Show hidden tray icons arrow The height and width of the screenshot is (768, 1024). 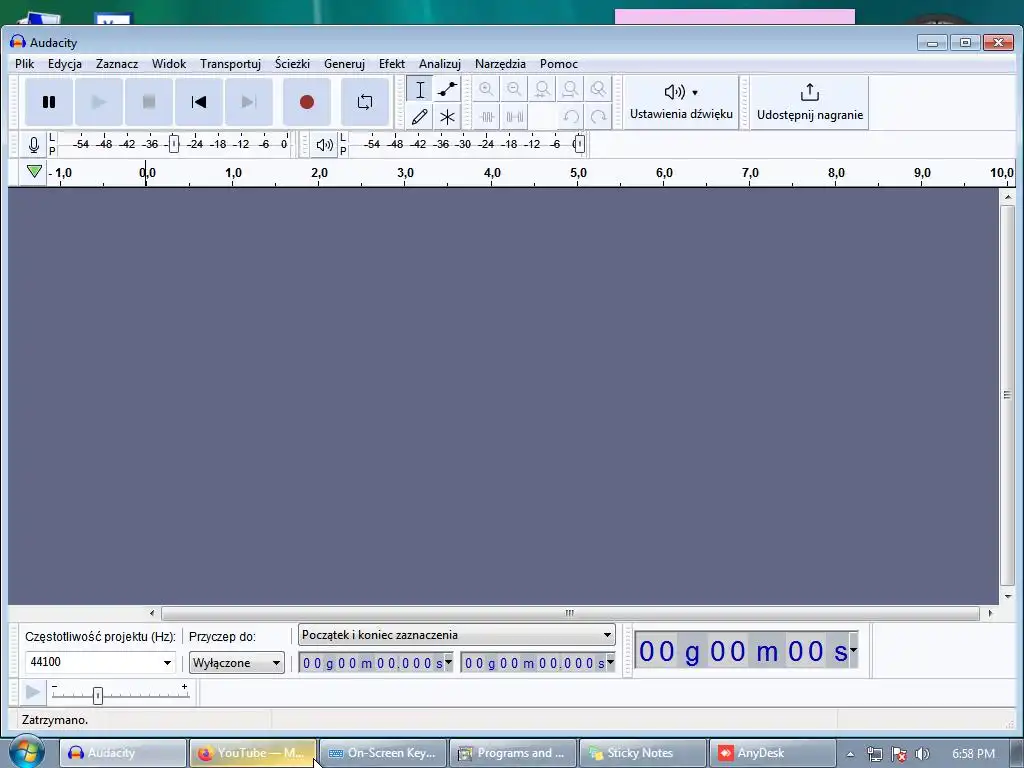click(x=850, y=754)
